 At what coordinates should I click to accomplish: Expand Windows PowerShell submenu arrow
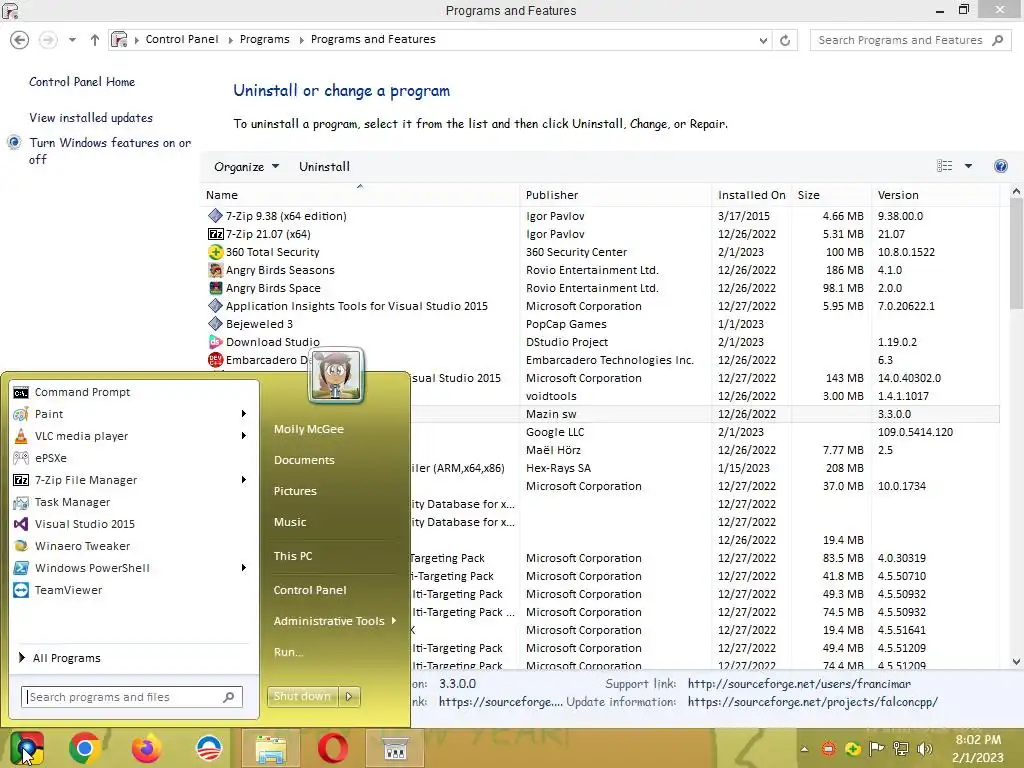pos(244,568)
